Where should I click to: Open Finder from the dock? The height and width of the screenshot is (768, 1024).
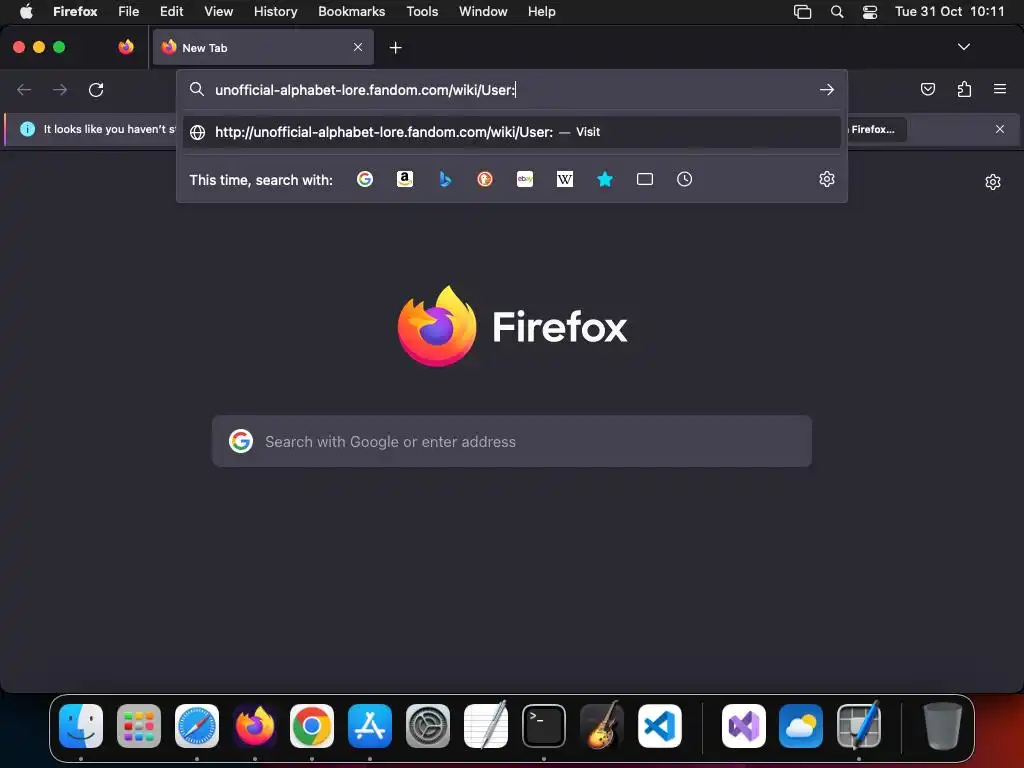point(81,726)
